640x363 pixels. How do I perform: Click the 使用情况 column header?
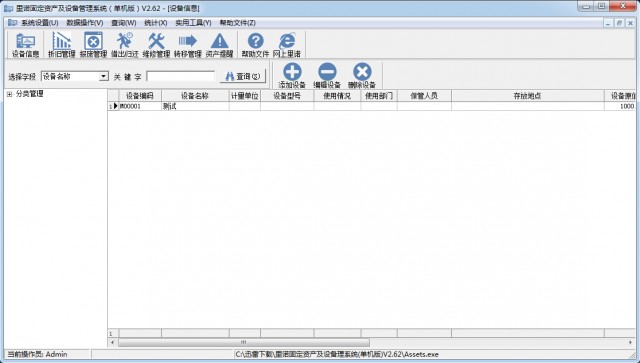coord(337,96)
